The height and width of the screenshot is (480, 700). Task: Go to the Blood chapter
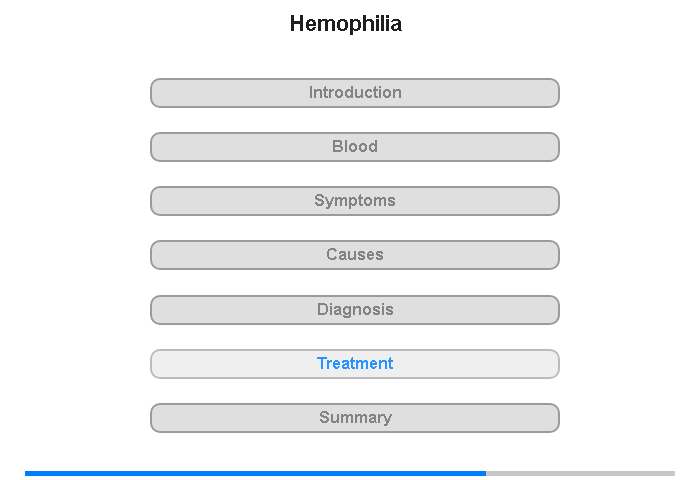[x=355, y=147]
